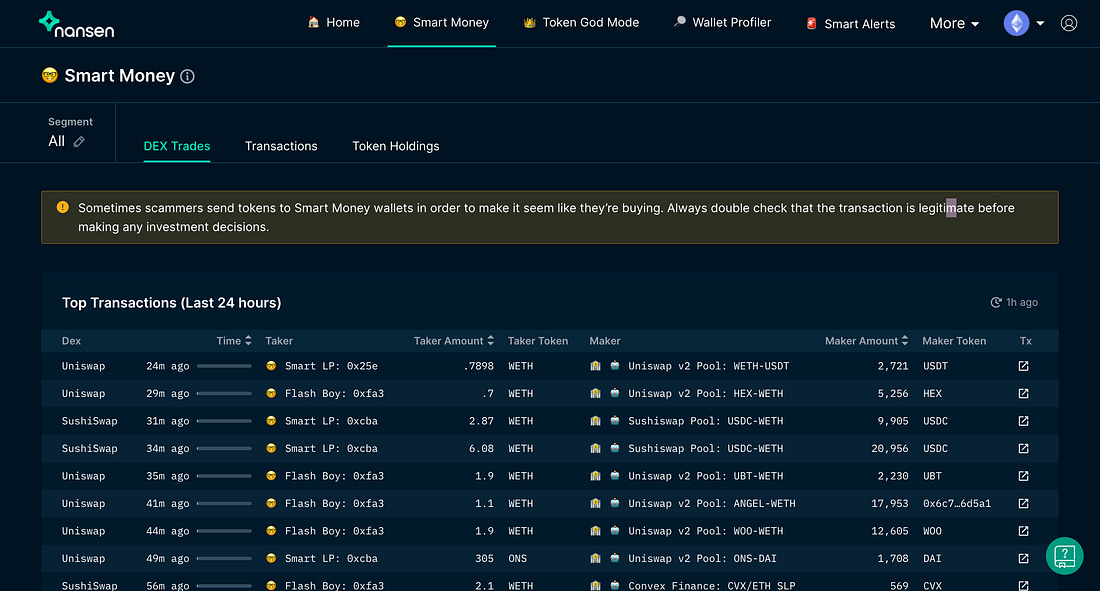This screenshot has width=1100, height=591.
Task: Click the Smart Money info icon
Action: 187,77
